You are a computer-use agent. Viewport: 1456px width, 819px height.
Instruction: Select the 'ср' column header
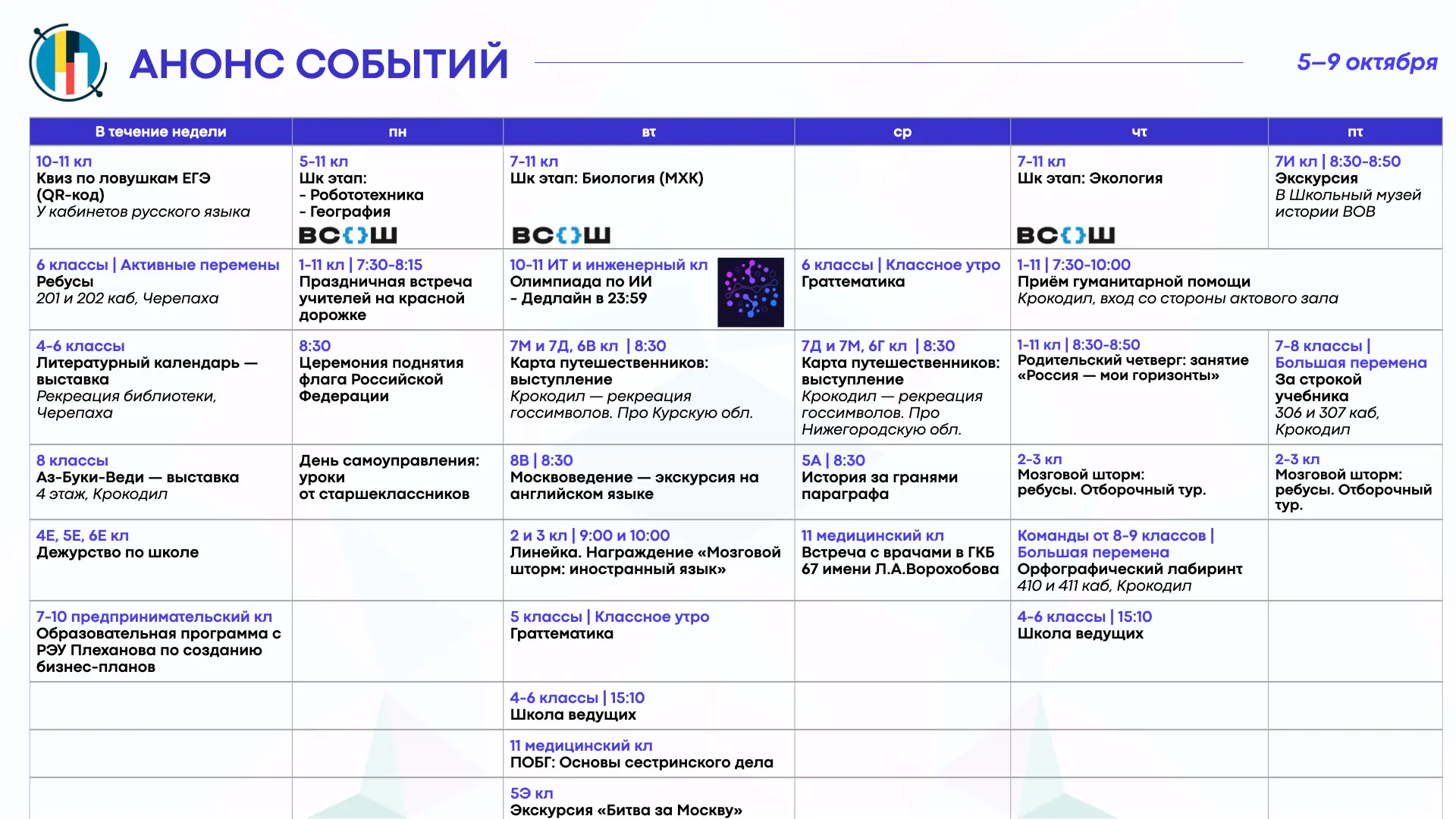[902, 131]
